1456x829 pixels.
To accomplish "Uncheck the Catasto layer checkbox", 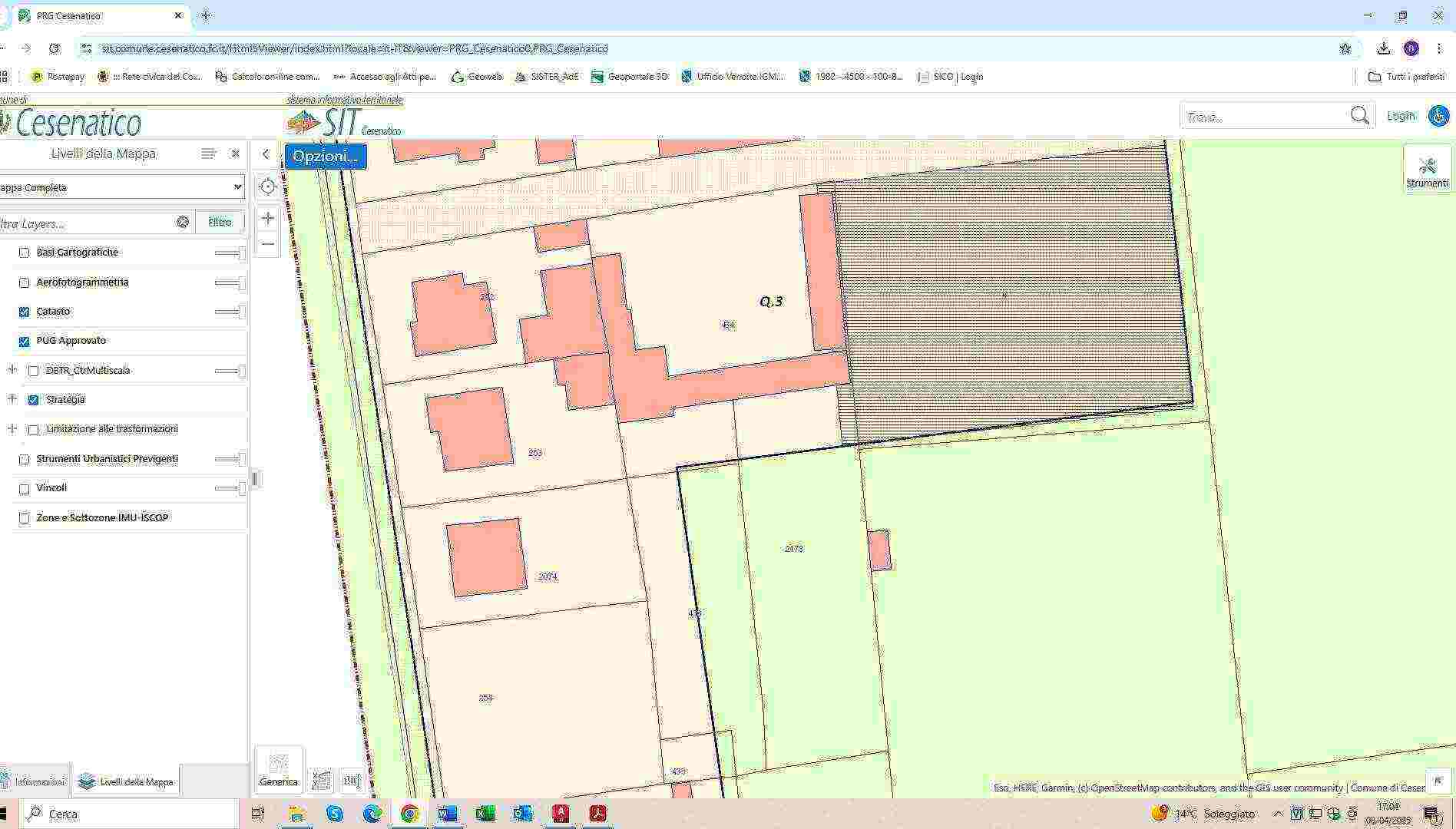I will tap(24, 312).
